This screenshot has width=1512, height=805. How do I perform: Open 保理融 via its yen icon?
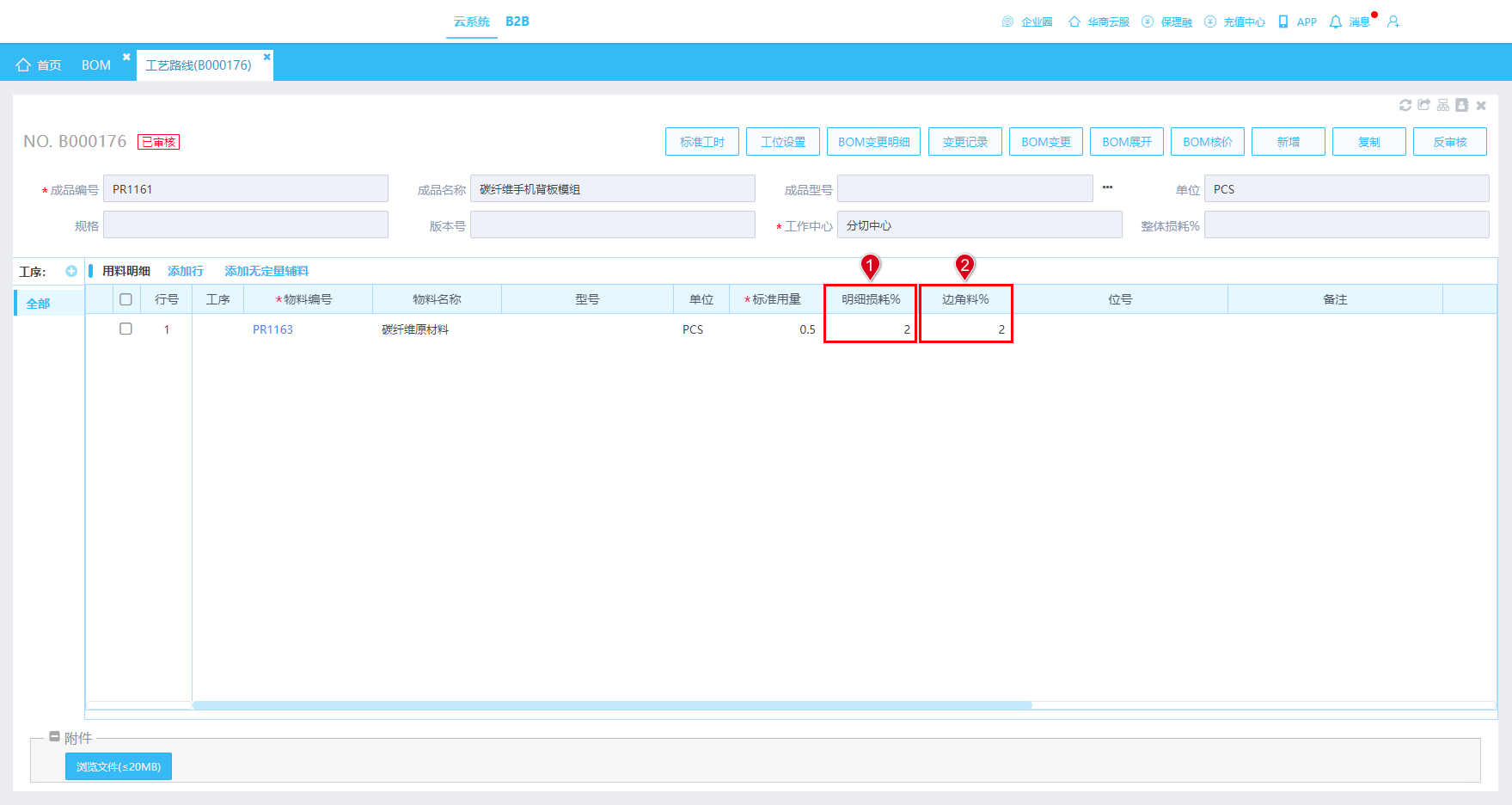1148,22
